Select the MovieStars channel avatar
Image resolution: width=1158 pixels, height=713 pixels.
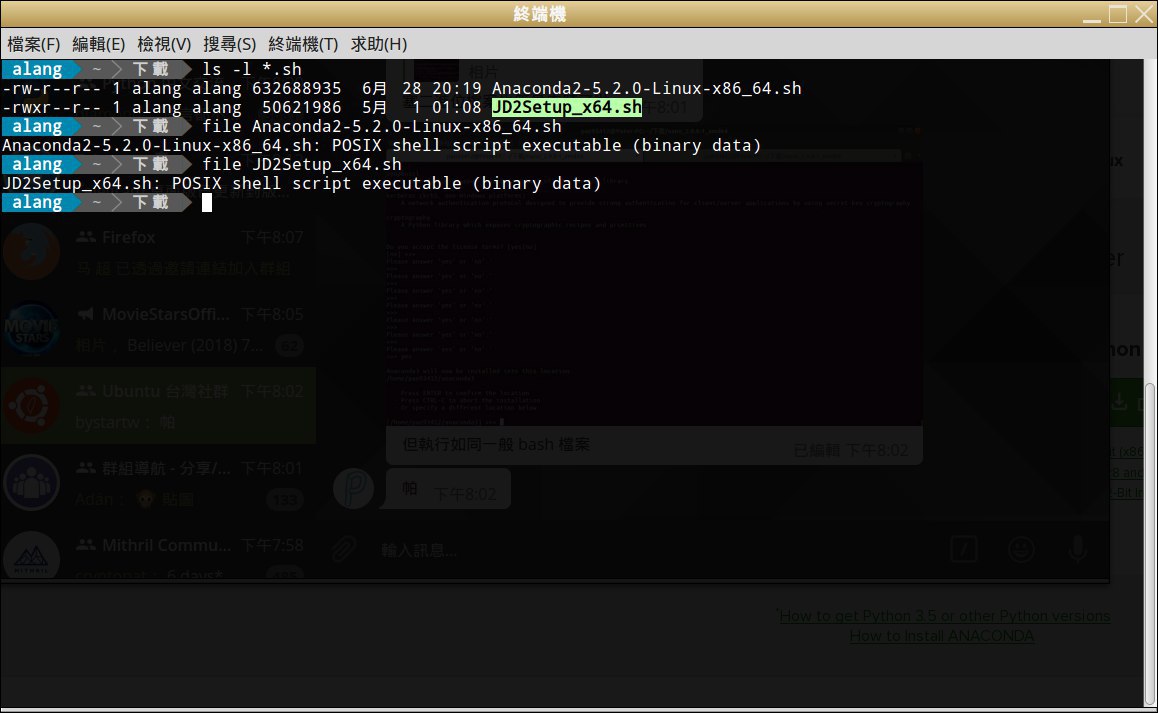coord(31,329)
